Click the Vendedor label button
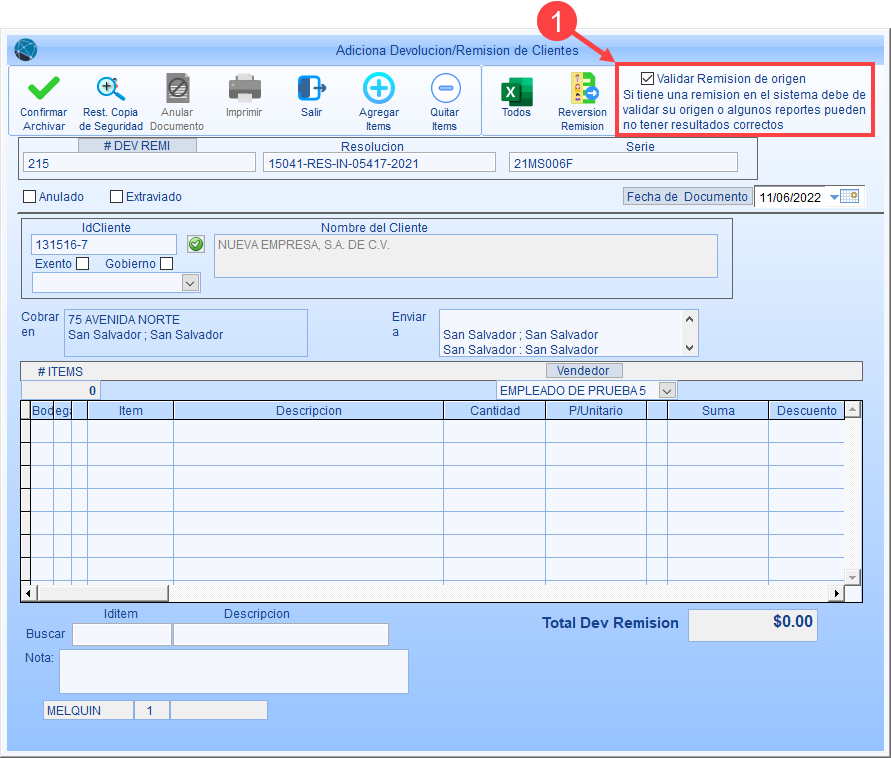 pos(584,370)
